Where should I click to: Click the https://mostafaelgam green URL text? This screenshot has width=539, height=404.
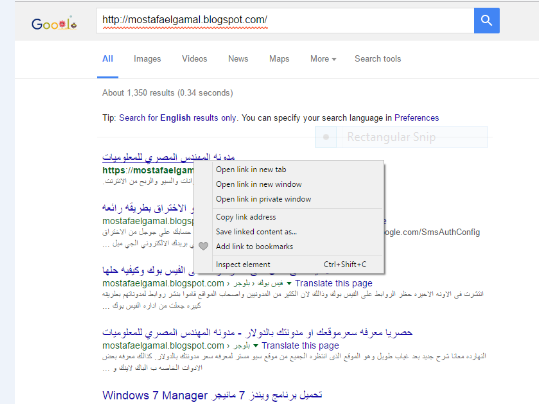click(148, 170)
